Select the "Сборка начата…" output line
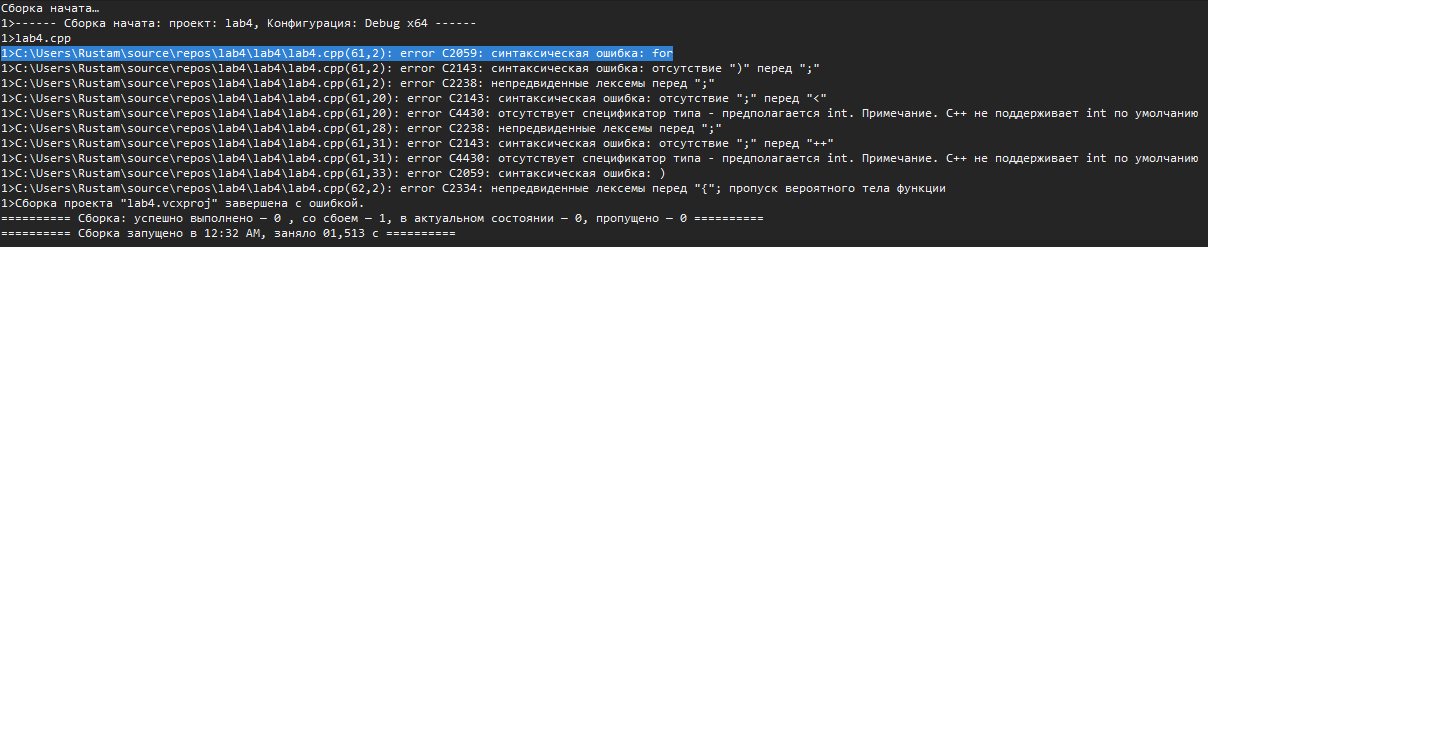This screenshot has height=746, width=1441. click(49, 8)
